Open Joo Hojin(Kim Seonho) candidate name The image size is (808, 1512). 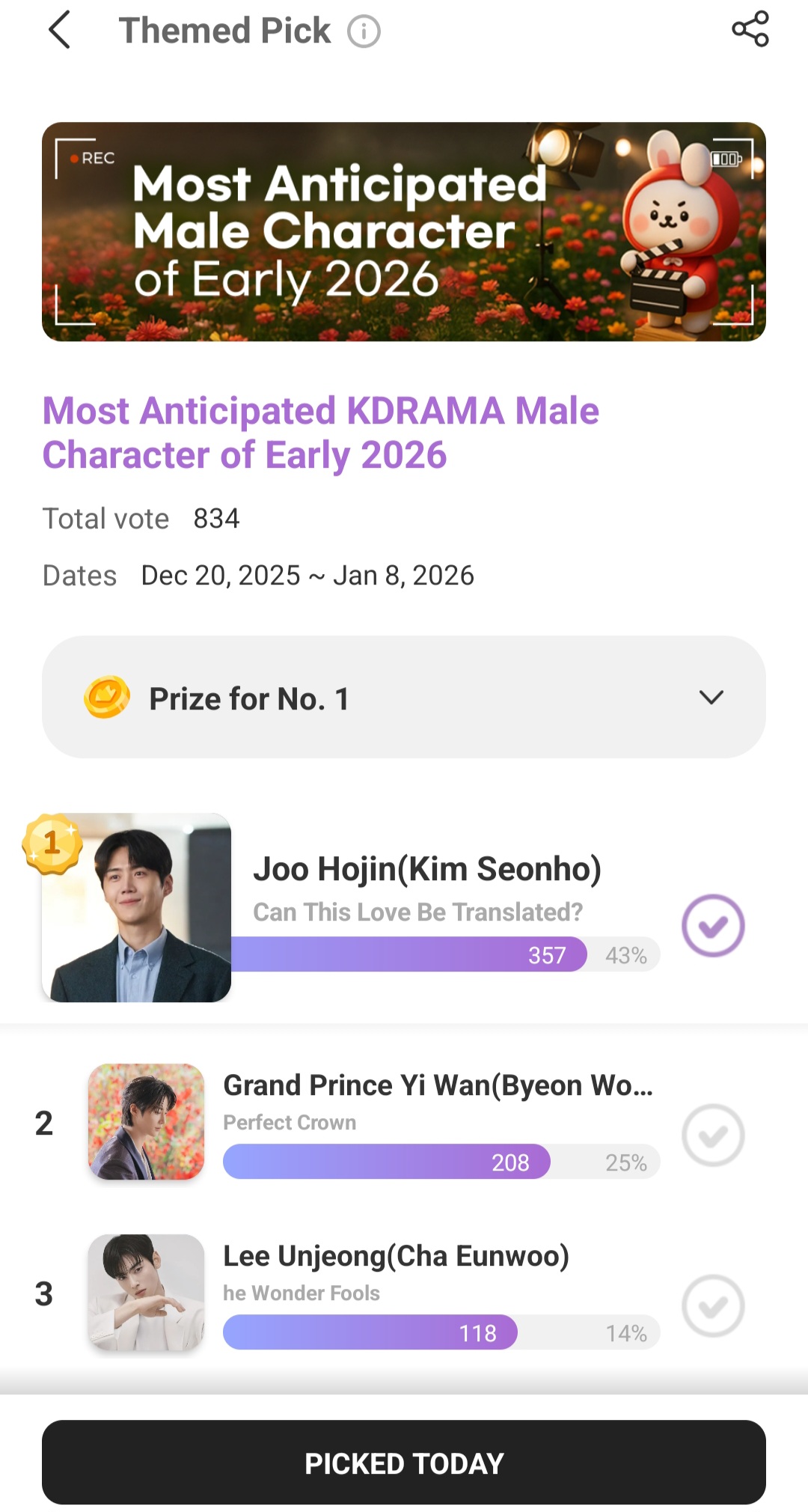click(426, 869)
